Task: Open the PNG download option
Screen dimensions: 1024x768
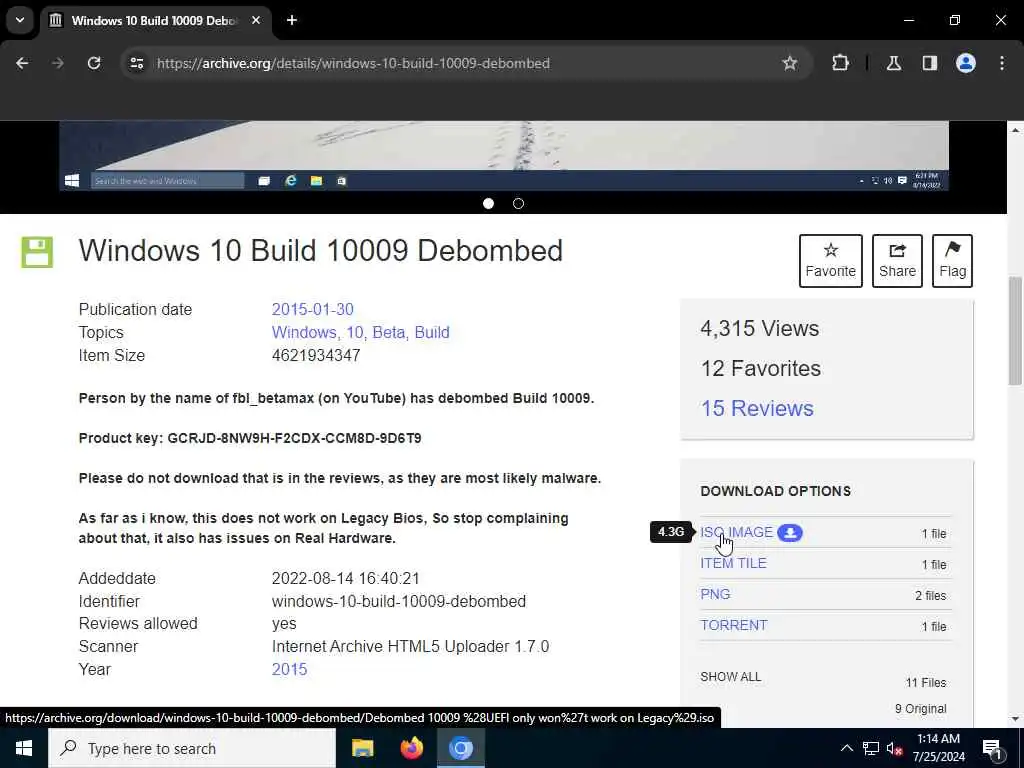Action: pos(715,594)
